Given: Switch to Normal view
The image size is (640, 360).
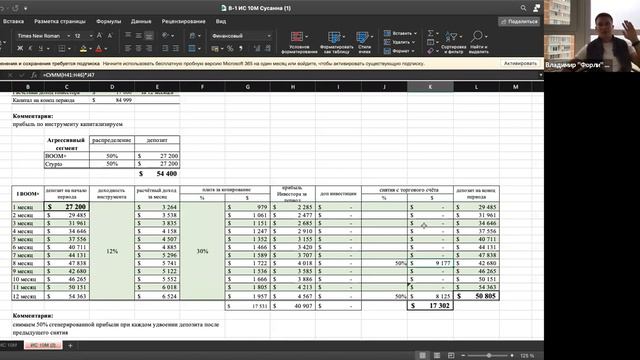Looking at the screenshot, I should [x=422, y=356].
